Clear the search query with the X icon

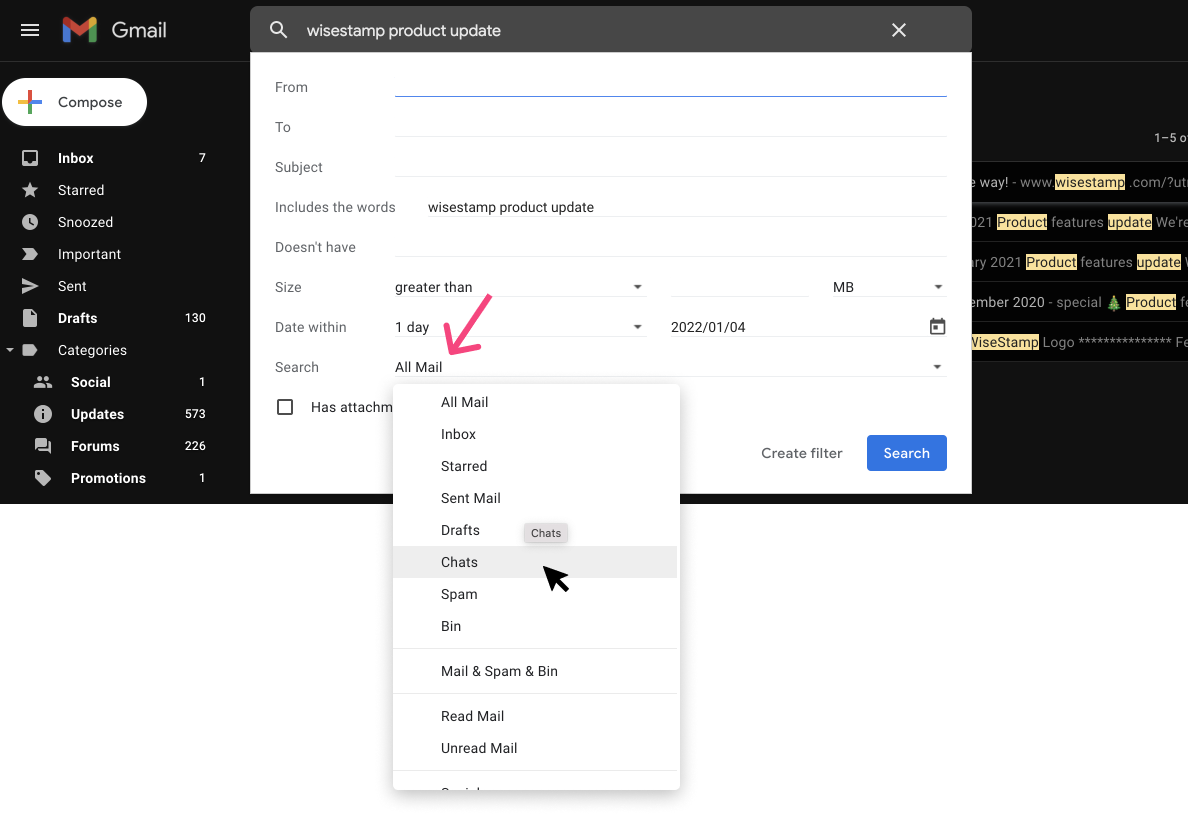tap(898, 30)
